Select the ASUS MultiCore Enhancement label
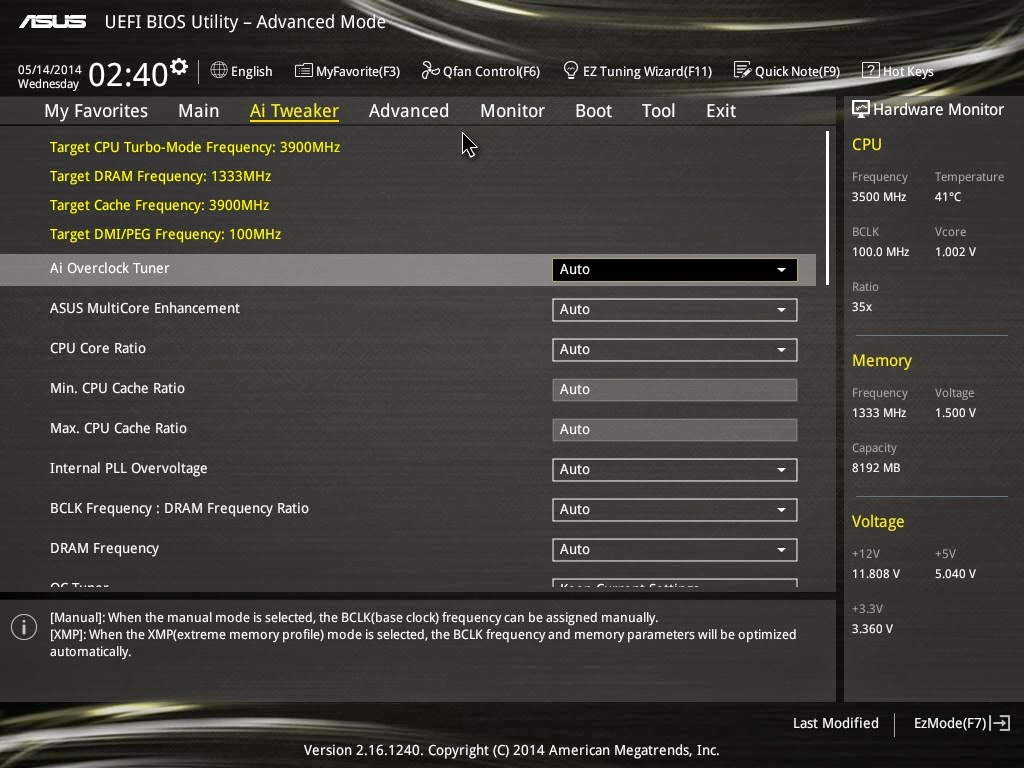 (x=144, y=308)
